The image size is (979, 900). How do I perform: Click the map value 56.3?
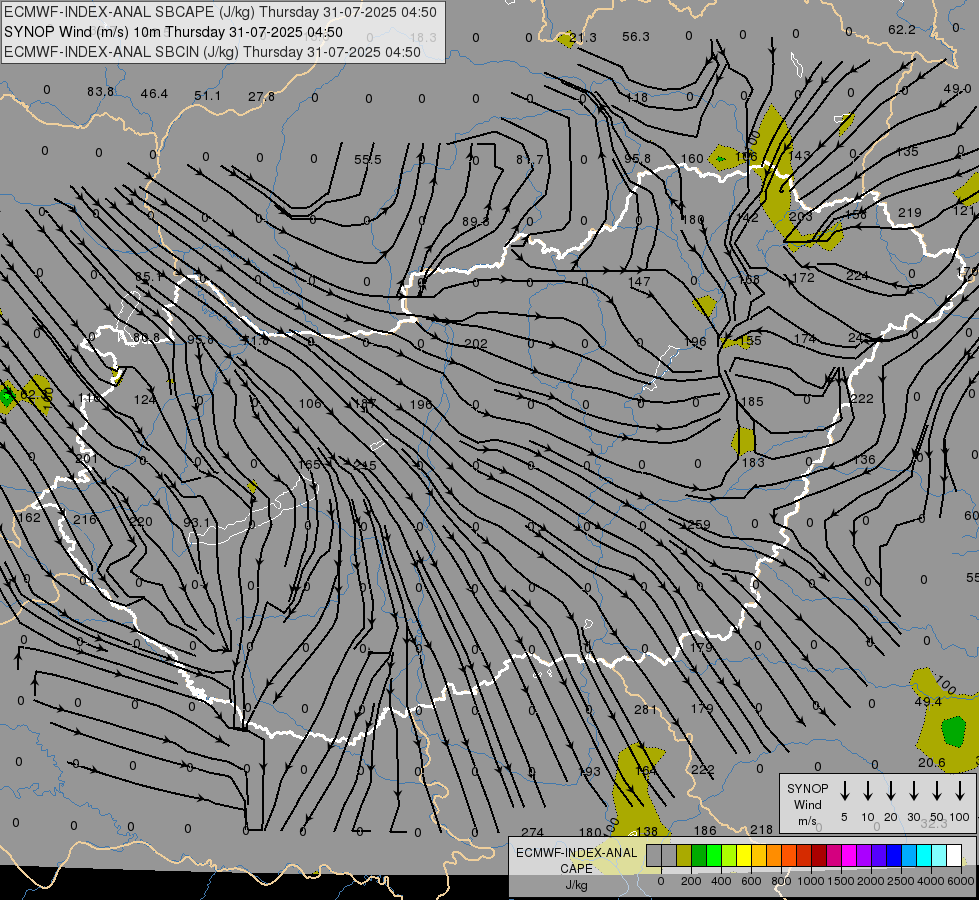(636, 37)
